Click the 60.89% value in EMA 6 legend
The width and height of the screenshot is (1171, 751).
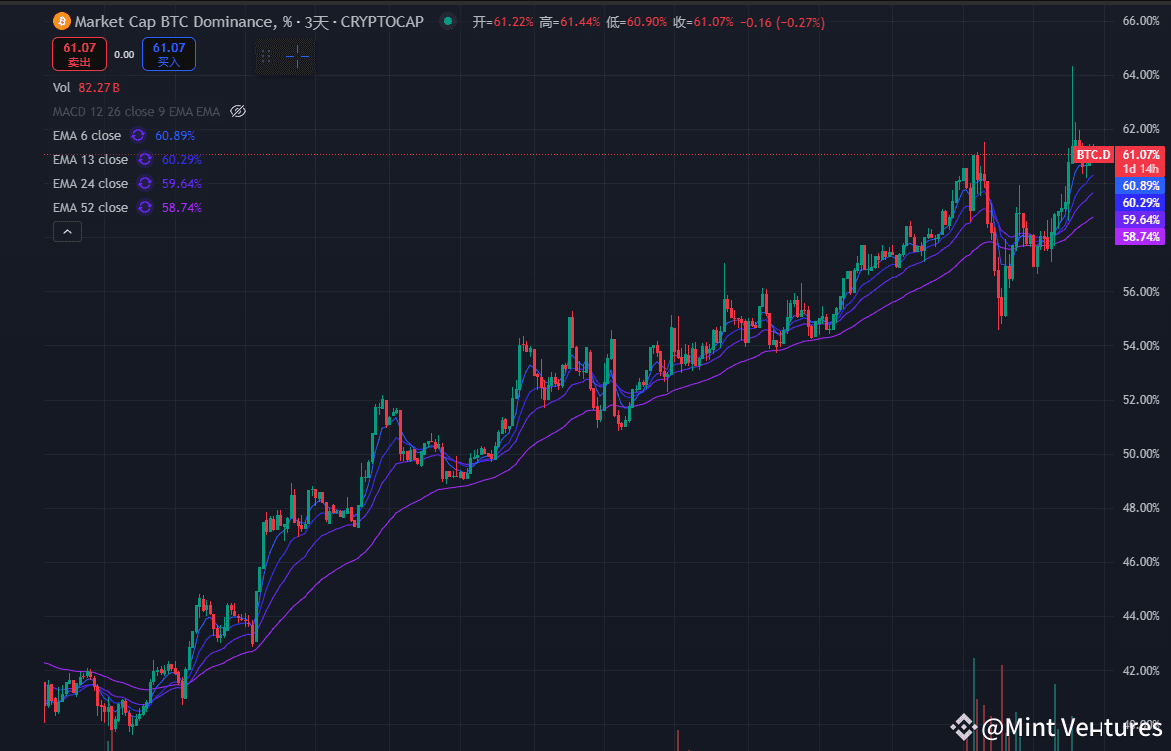tap(175, 135)
